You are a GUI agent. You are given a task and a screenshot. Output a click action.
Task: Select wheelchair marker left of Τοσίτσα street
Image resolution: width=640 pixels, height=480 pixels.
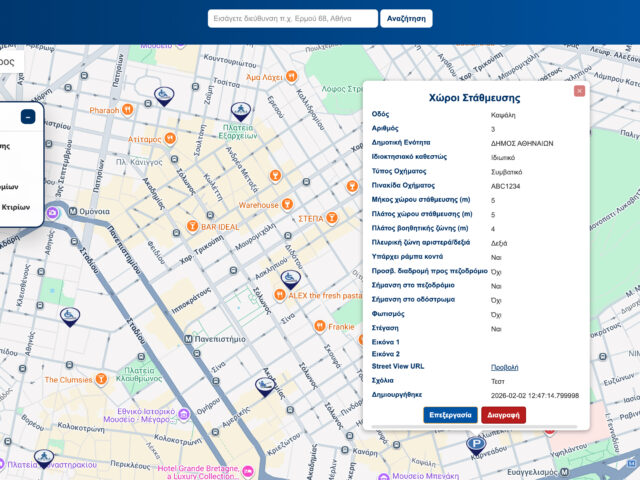coord(164,97)
